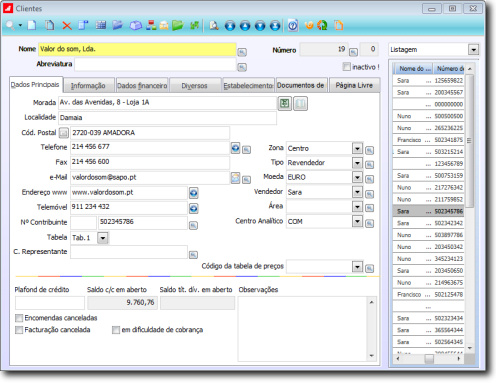The width and height of the screenshot is (496, 383).
Task: Click in the Observações text area
Action: 303,329
